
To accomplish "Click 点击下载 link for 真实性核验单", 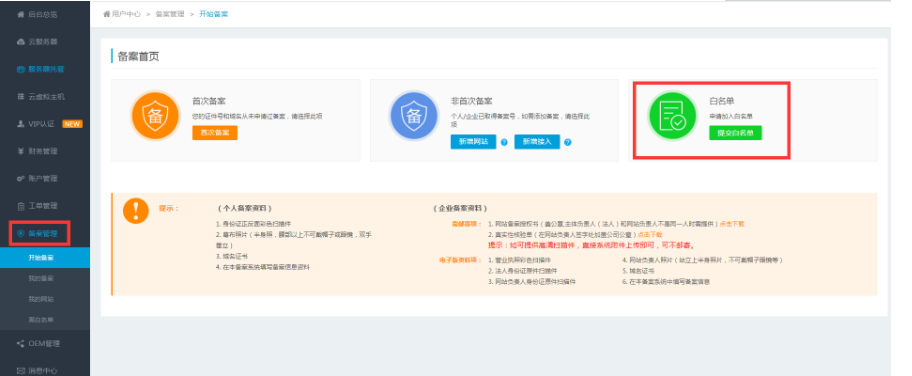I will pyautogui.click(x=650, y=234).
